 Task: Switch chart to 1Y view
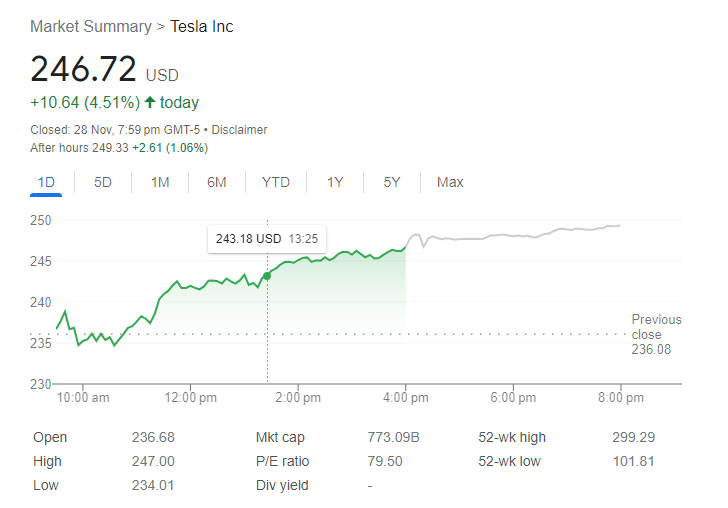tap(335, 182)
